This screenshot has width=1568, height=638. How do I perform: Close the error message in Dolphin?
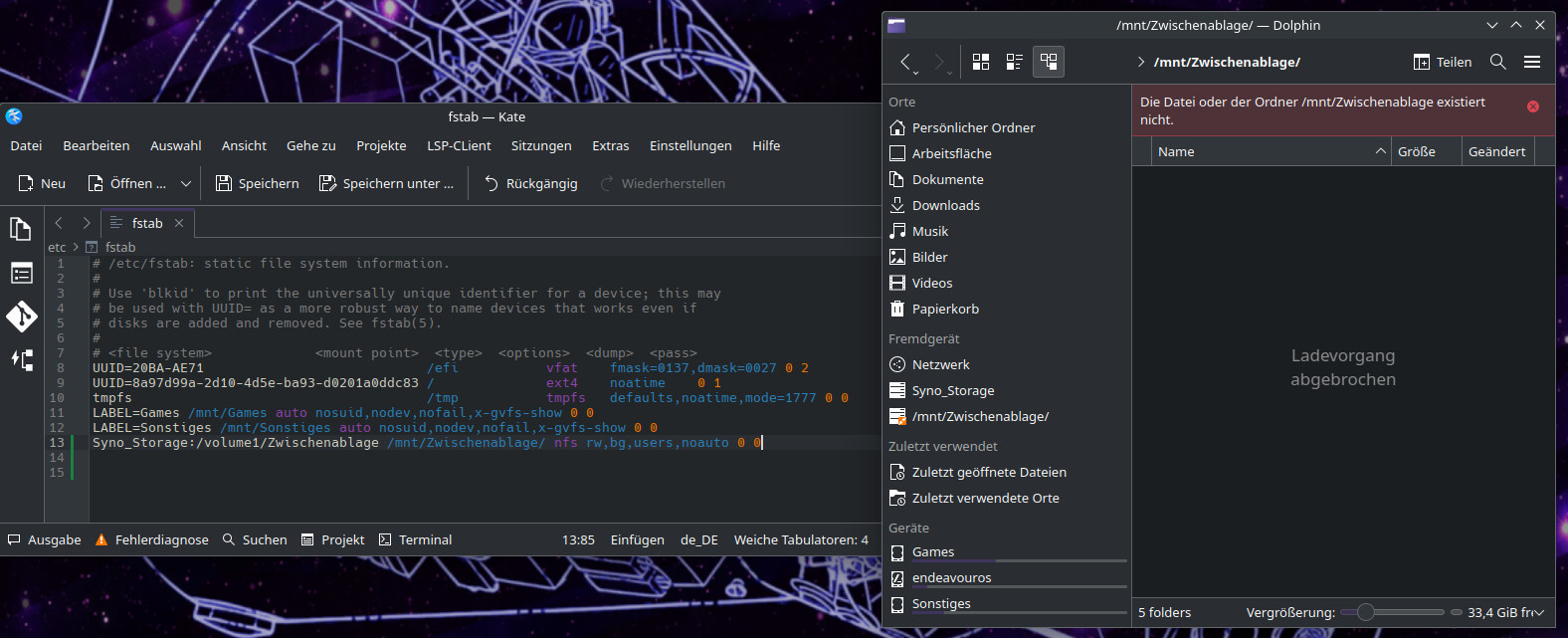(1533, 106)
